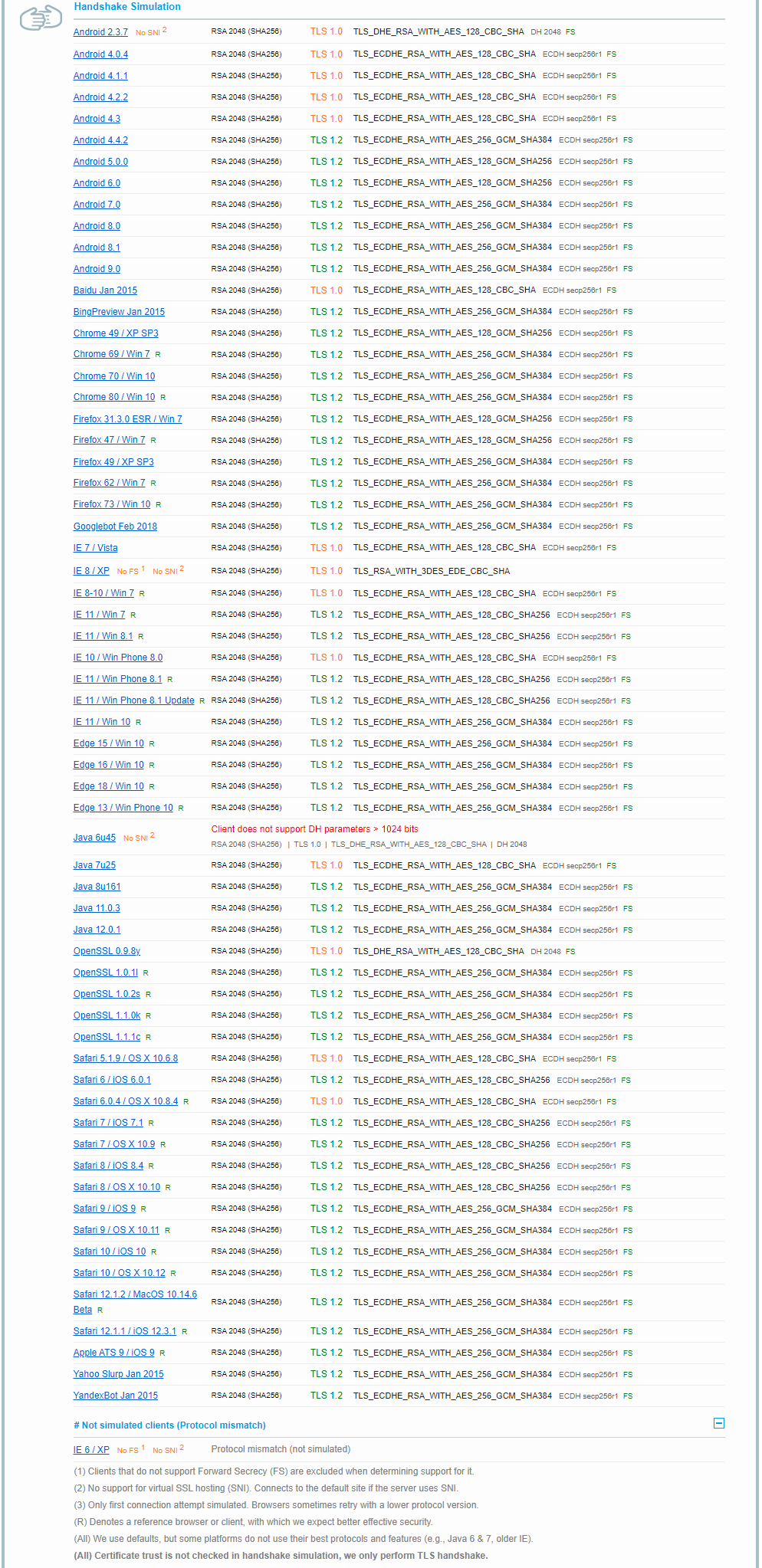Viewport: 762px width, 1568px height.
Task: Open Firefox 62 / Win 7 link
Action: [x=109, y=483]
